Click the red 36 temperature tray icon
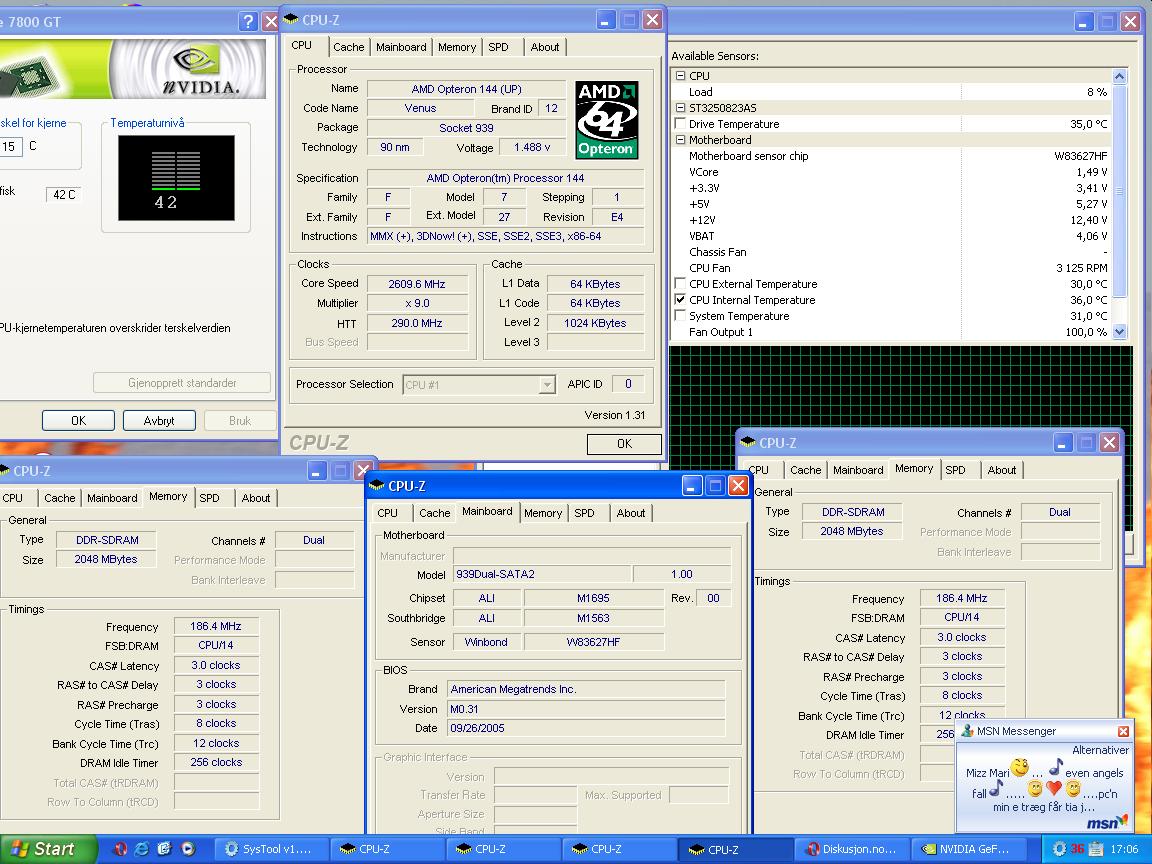1152x864 pixels. 1077,849
